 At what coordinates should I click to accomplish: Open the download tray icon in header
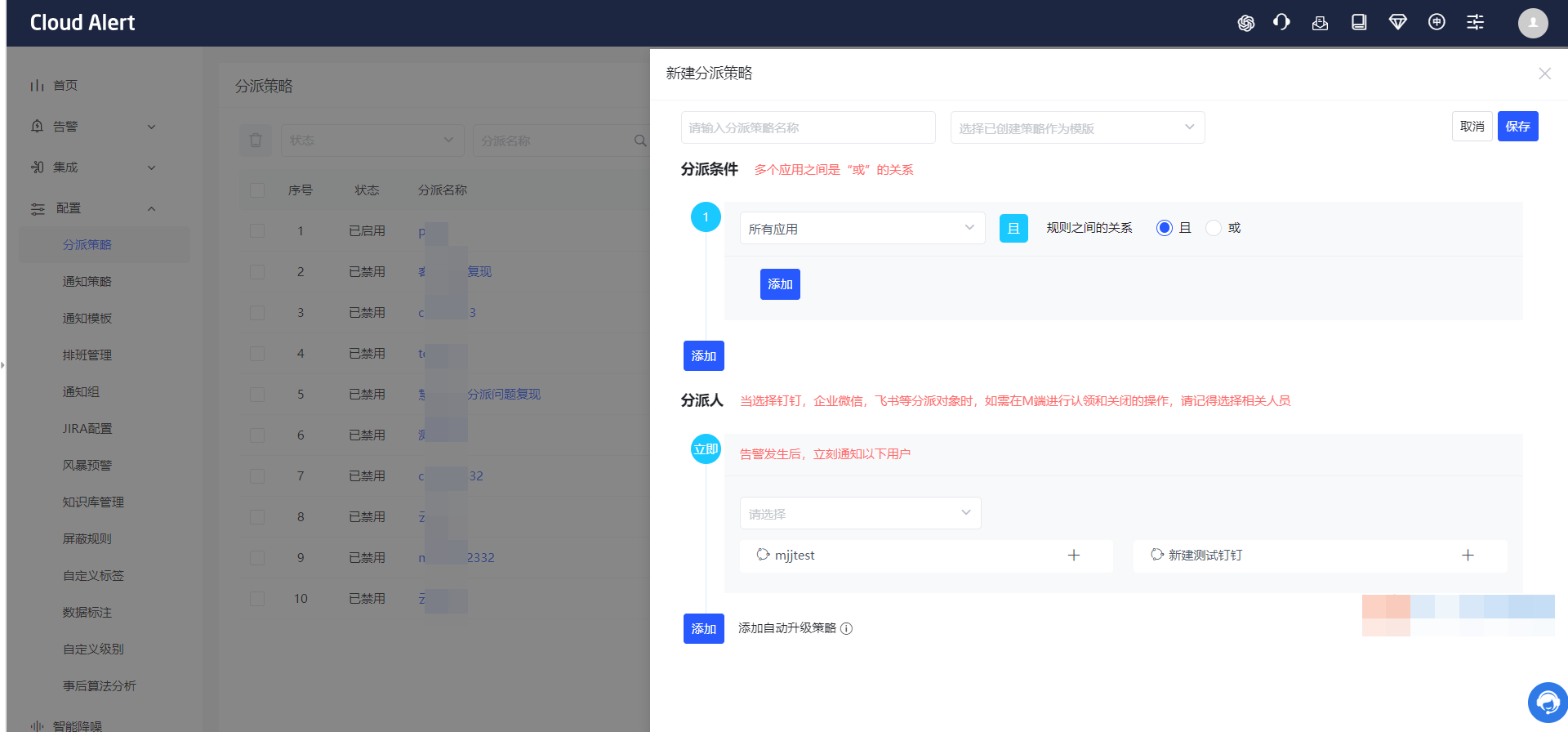[x=1320, y=23]
